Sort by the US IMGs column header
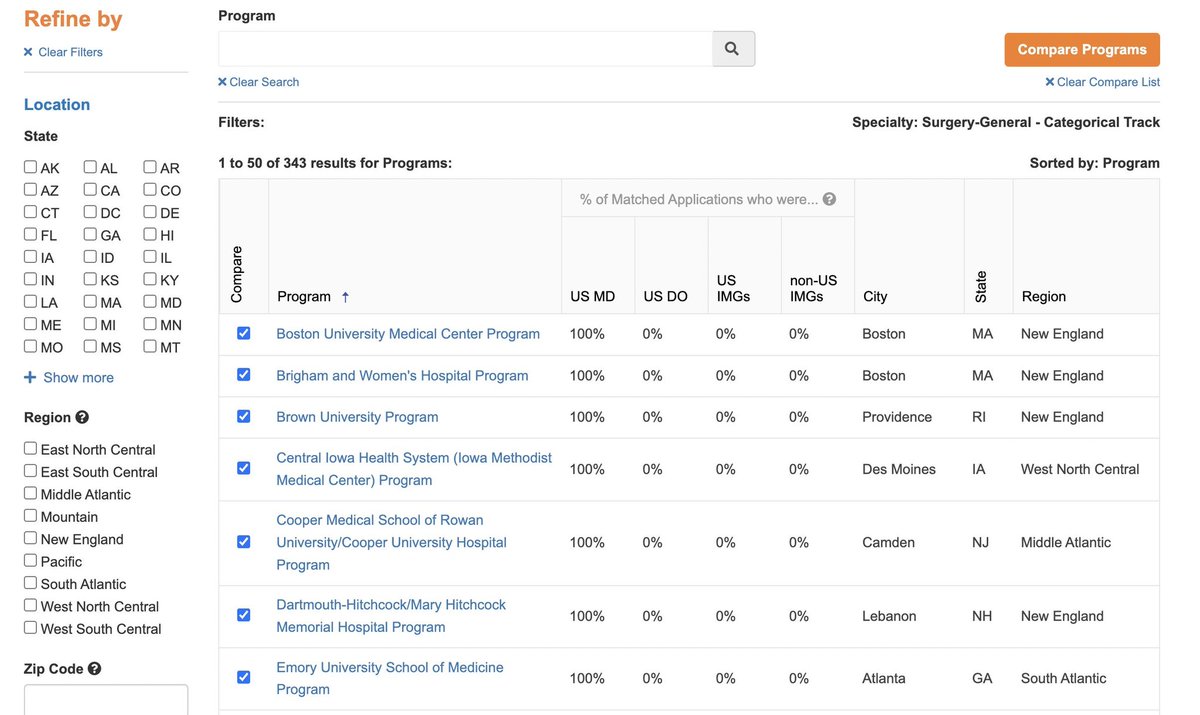 733,288
